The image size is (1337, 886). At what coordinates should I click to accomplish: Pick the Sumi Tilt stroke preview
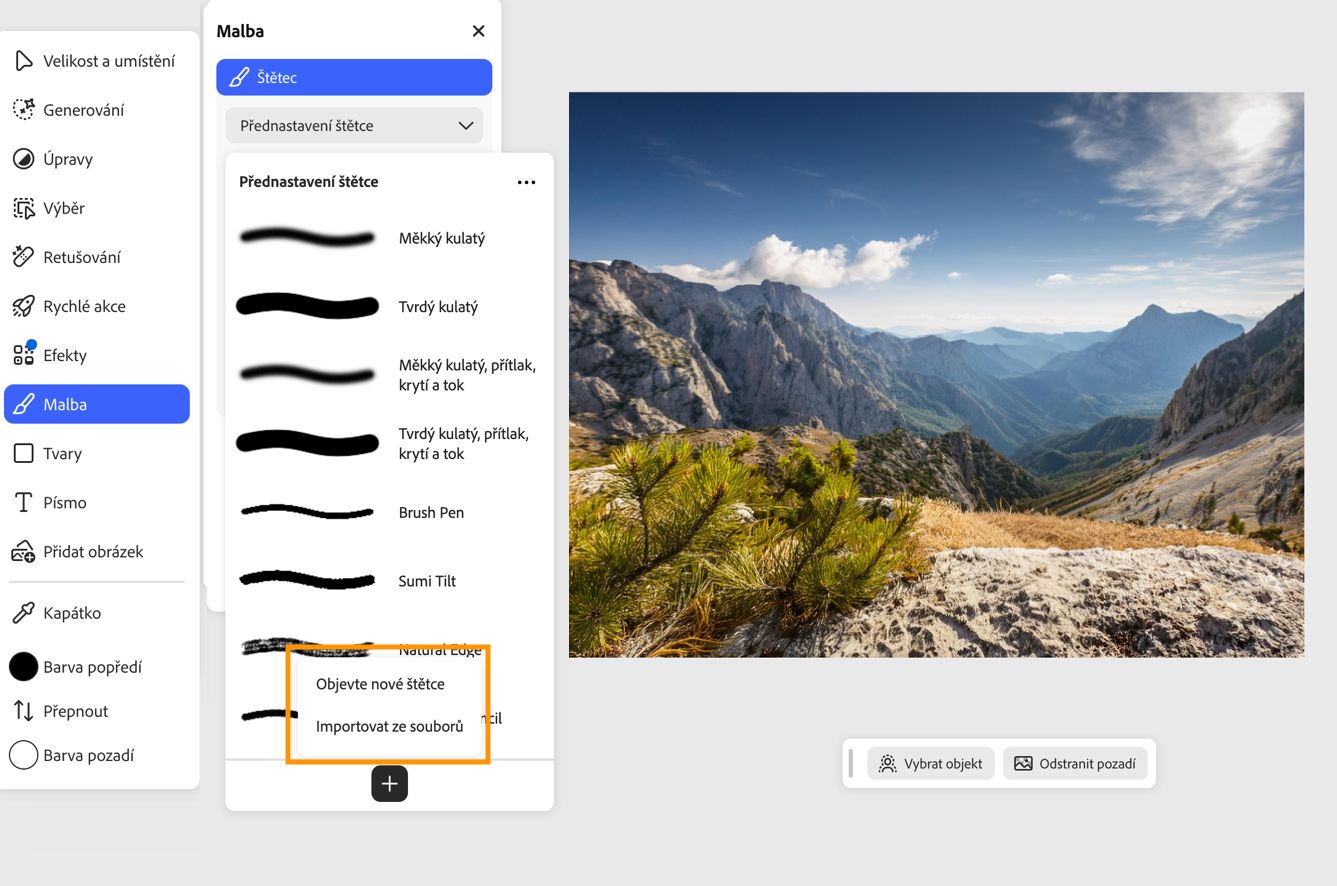(307, 580)
